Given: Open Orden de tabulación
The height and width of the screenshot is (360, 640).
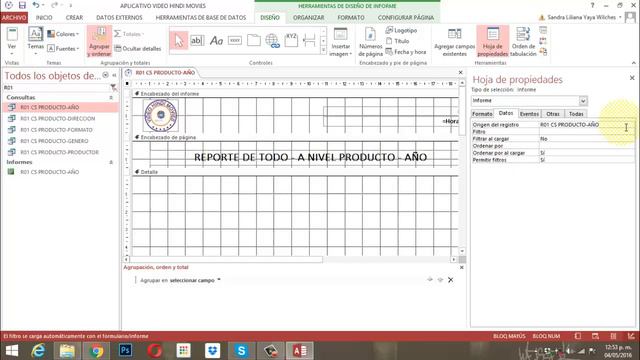Looking at the screenshot, I should coord(523,42).
